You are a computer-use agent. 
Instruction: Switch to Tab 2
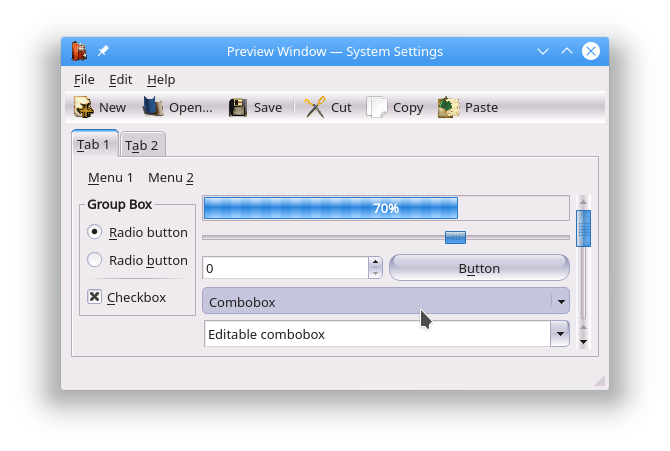click(x=142, y=145)
